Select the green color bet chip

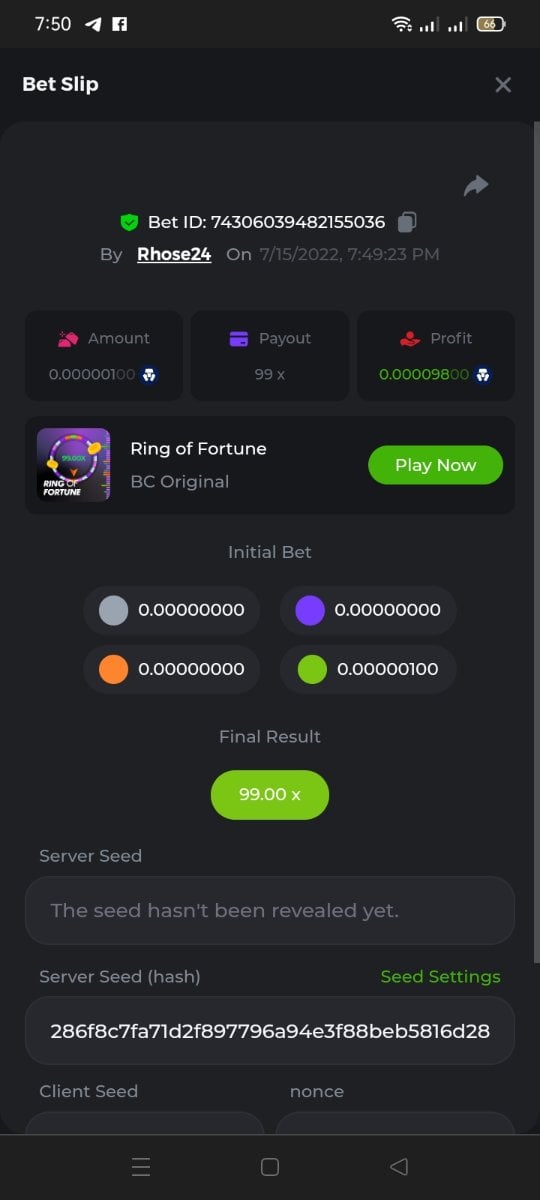coord(312,669)
